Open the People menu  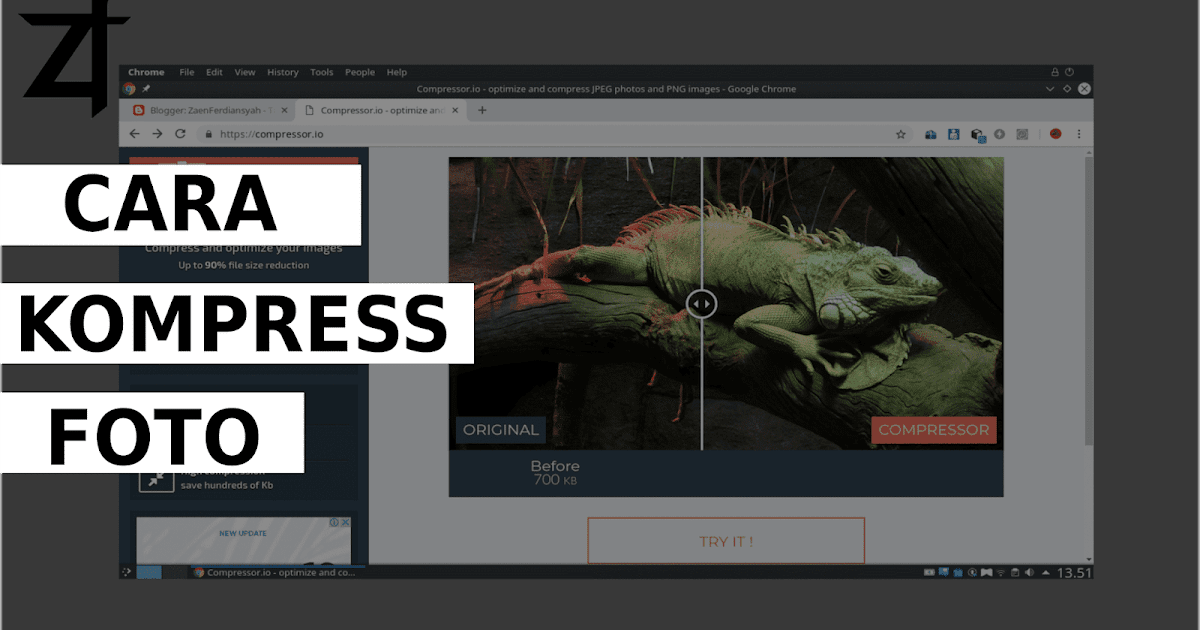point(360,72)
